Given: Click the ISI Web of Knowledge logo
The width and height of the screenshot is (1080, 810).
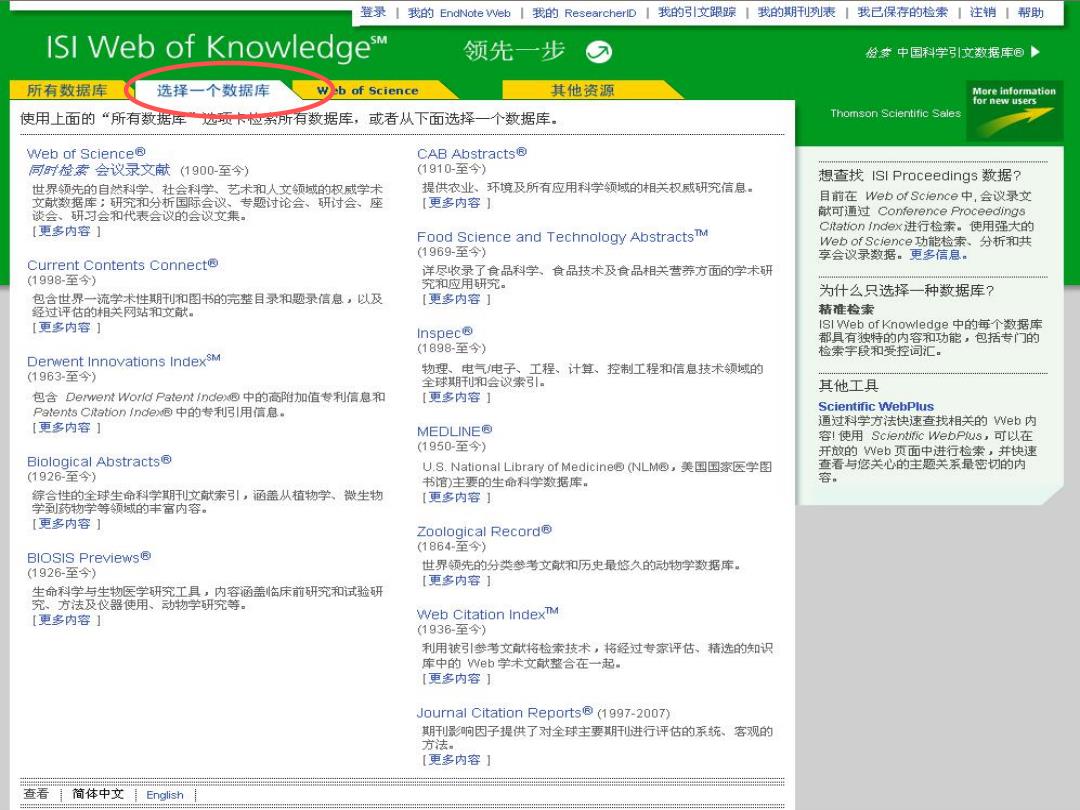Looking at the screenshot, I should click(x=216, y=48).
